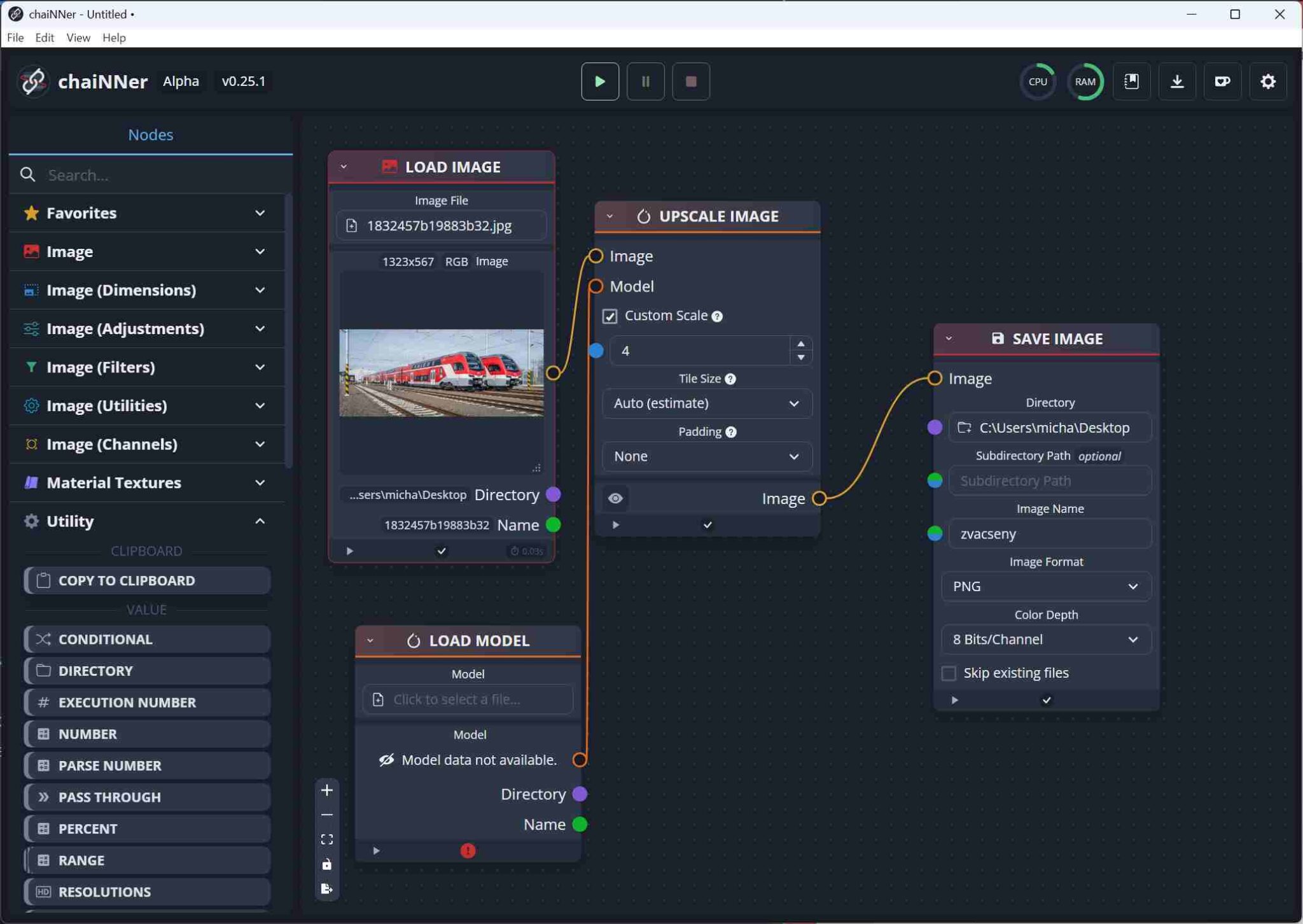Click Load Model file selector field
Image resolution: width=1303 pixels, height=924 pixels.
pos(468,699)
